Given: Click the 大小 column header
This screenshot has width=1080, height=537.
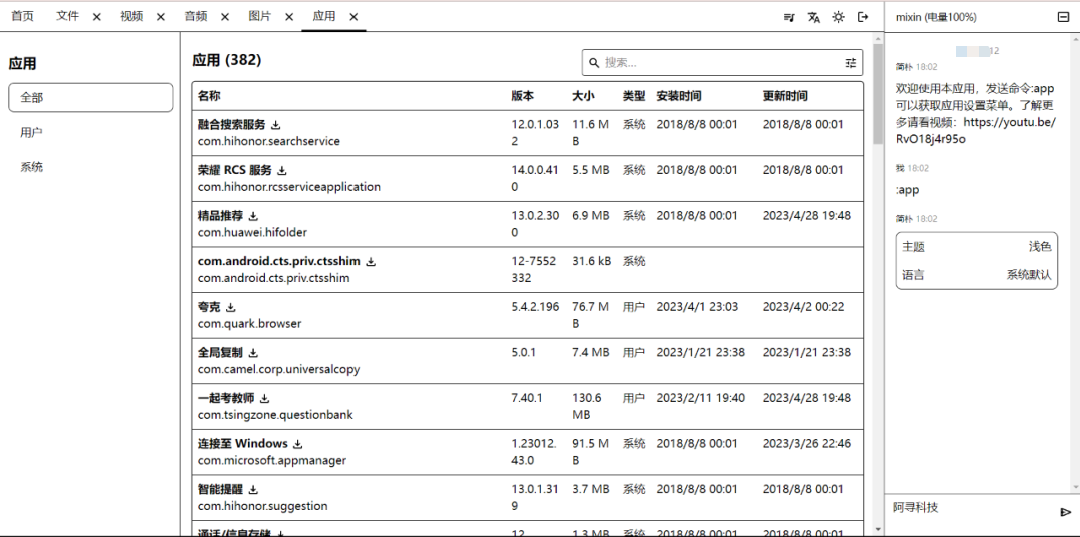Looking at the screenshot, I should coord(583,96).
